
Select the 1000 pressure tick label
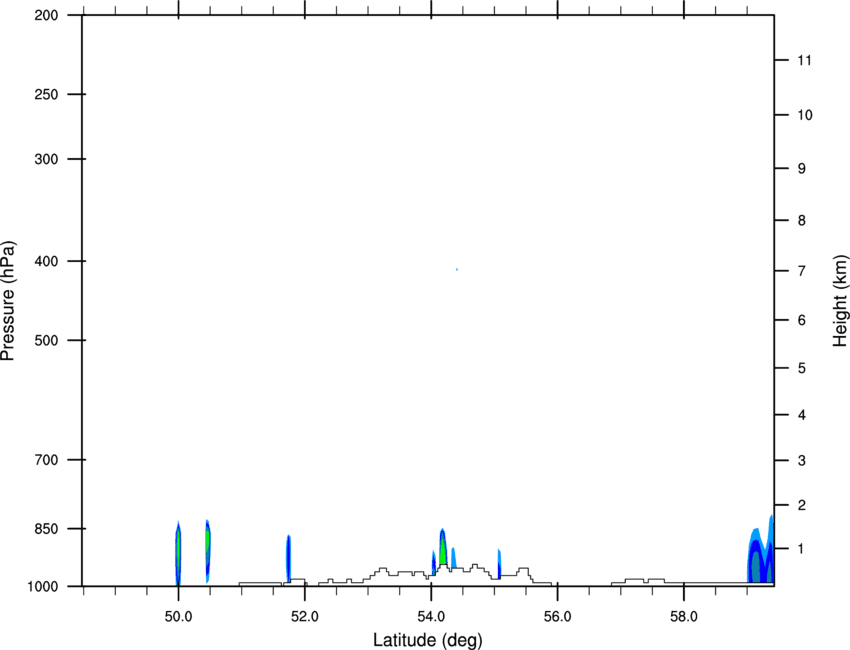42,586
